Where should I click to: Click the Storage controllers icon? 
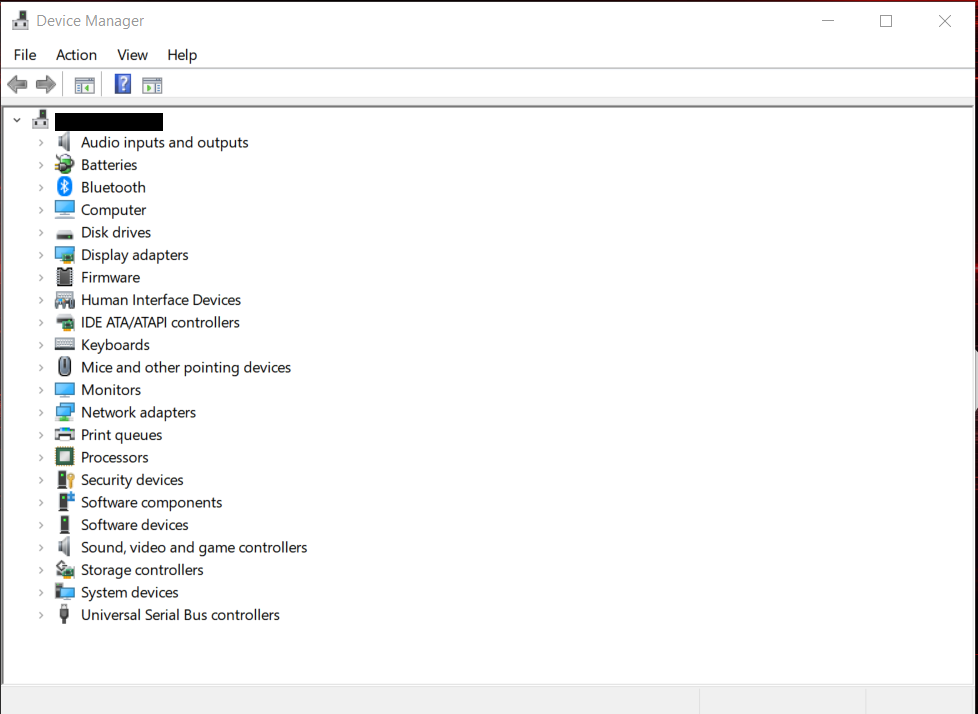(x=64, y=569)
